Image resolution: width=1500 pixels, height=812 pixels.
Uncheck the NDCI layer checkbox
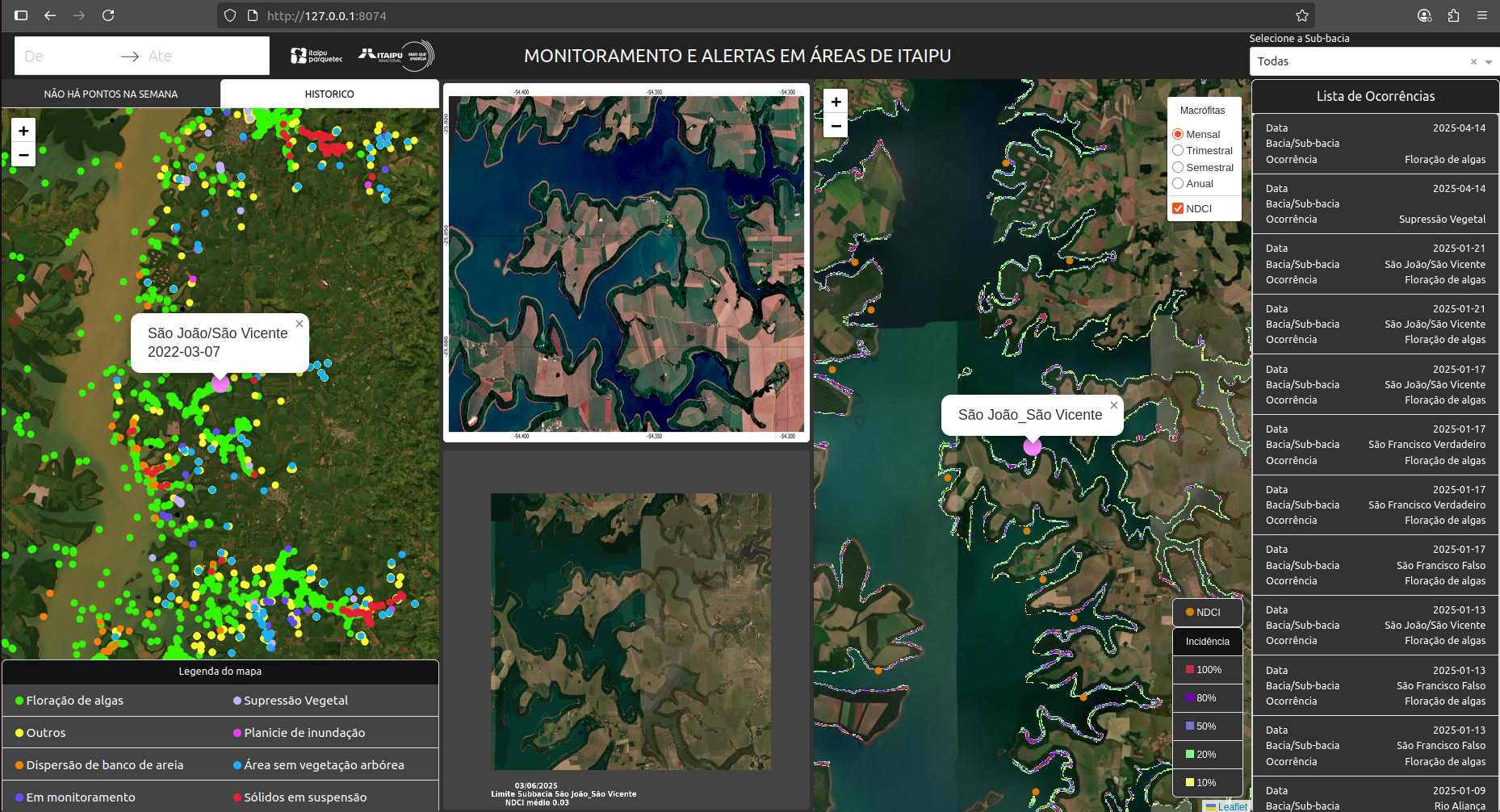pos(1178,208)
